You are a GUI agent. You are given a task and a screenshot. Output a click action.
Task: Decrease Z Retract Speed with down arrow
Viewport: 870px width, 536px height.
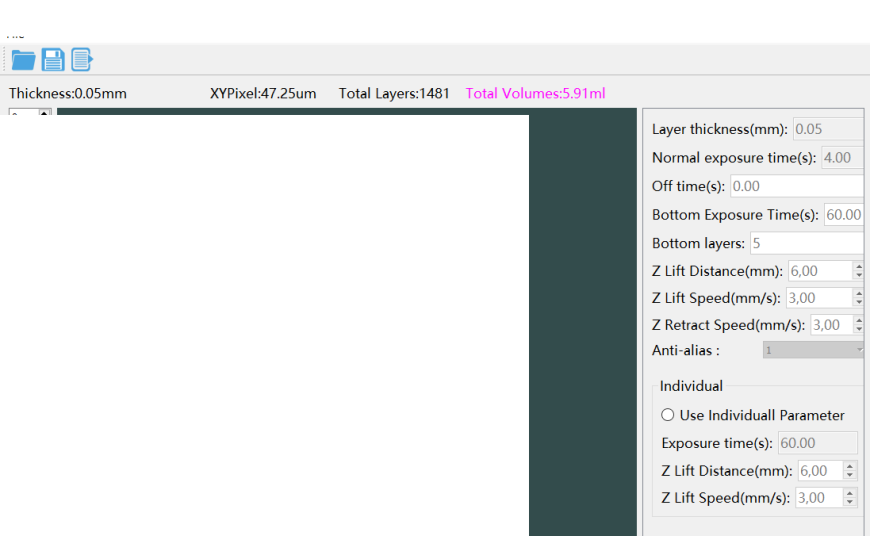coord(858,329)
